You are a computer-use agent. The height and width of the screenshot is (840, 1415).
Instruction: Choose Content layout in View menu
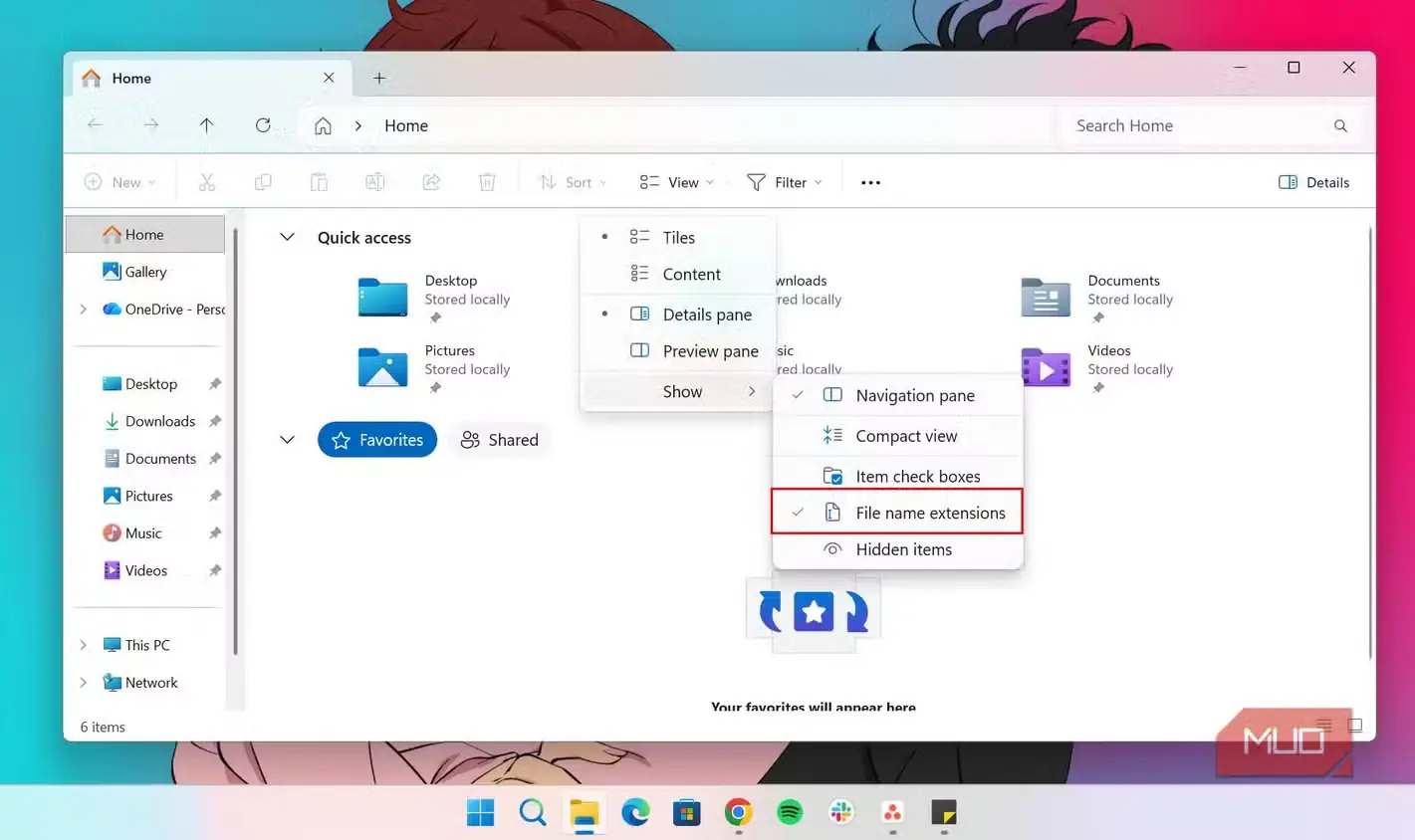tap(677, 274)
